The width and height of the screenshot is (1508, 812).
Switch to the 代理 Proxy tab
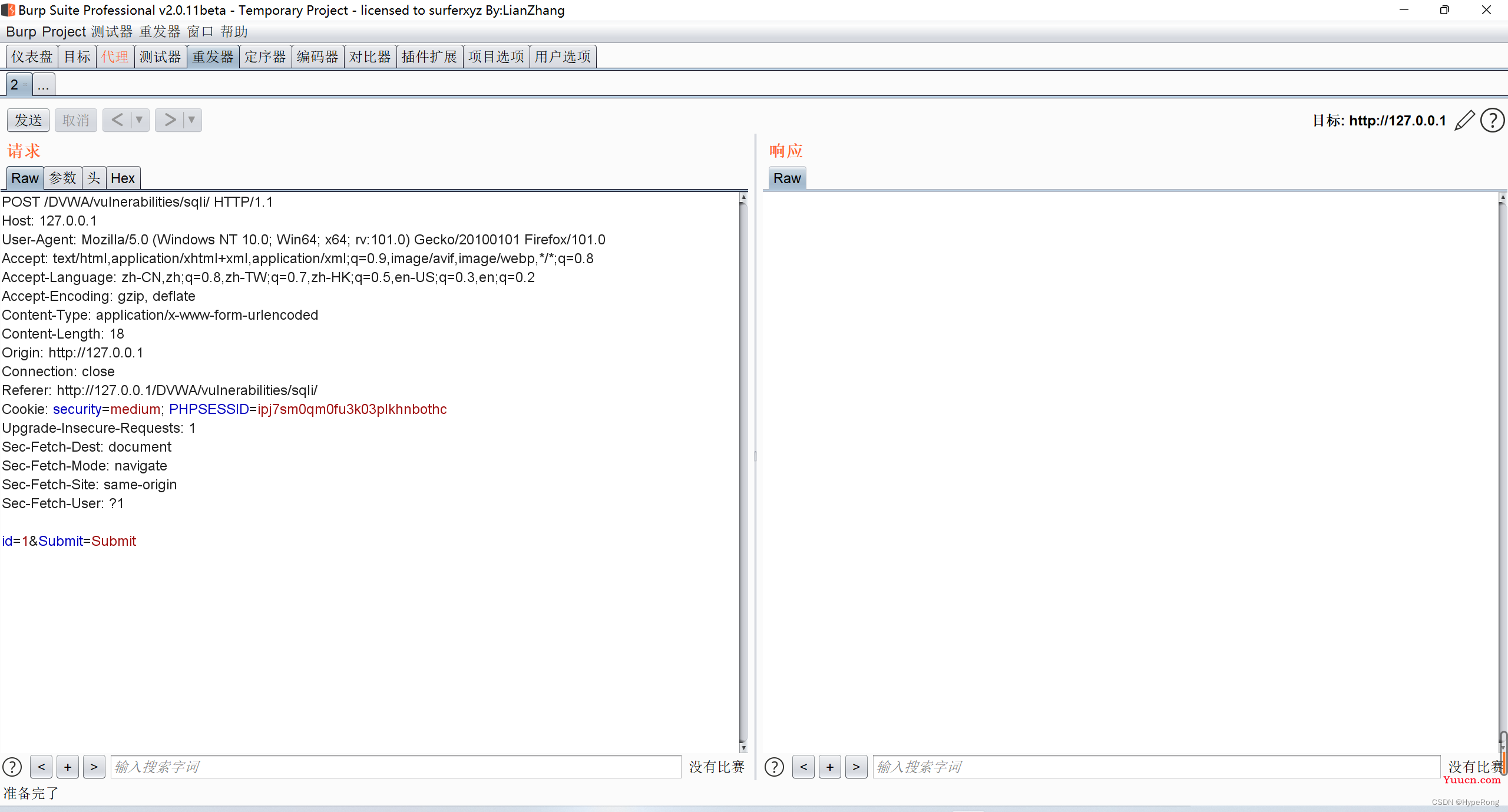pos(115,57)
